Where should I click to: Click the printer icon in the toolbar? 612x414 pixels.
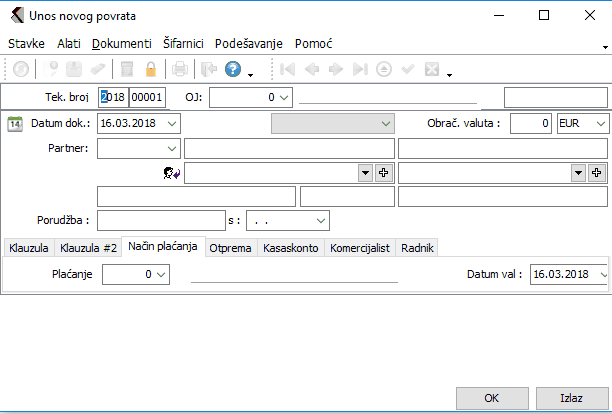tap(179, 69)
